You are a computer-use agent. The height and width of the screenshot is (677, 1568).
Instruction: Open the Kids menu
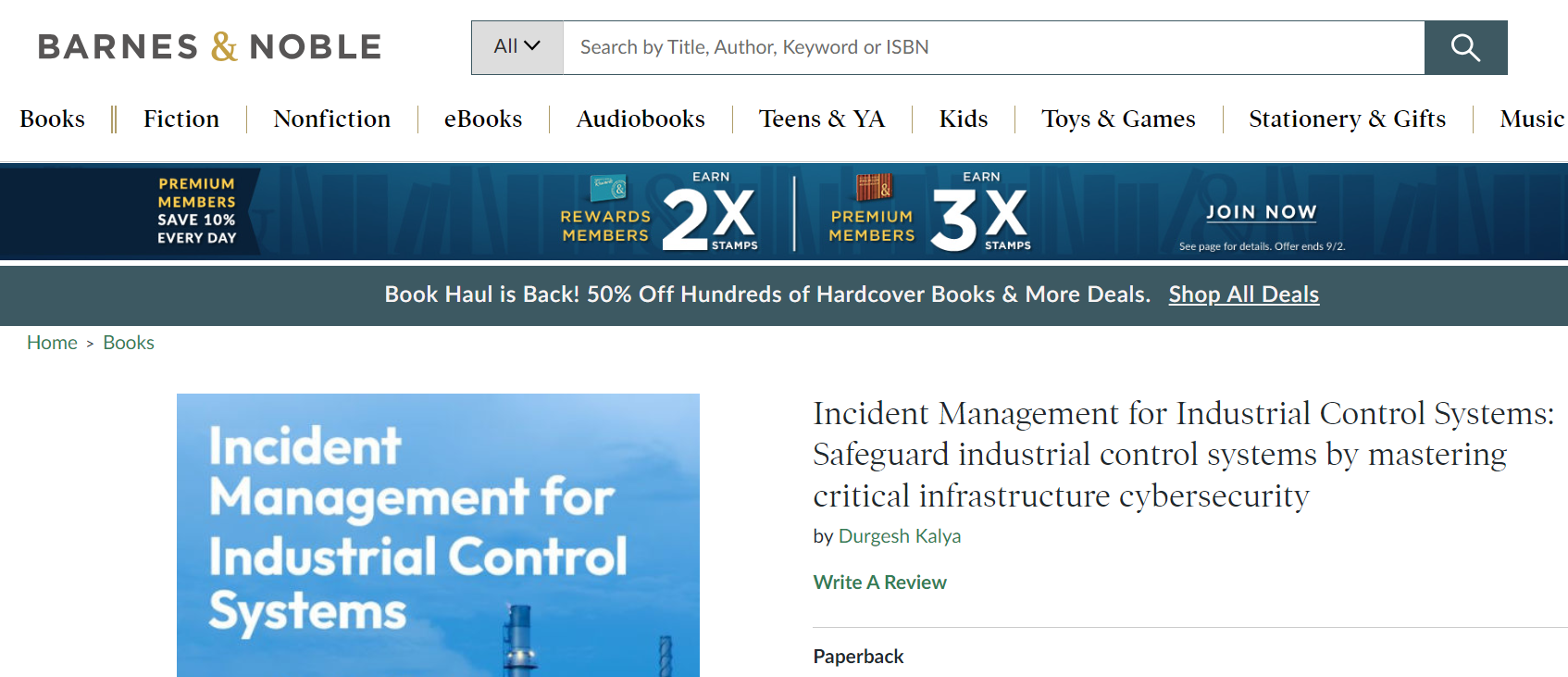point(964,119)
